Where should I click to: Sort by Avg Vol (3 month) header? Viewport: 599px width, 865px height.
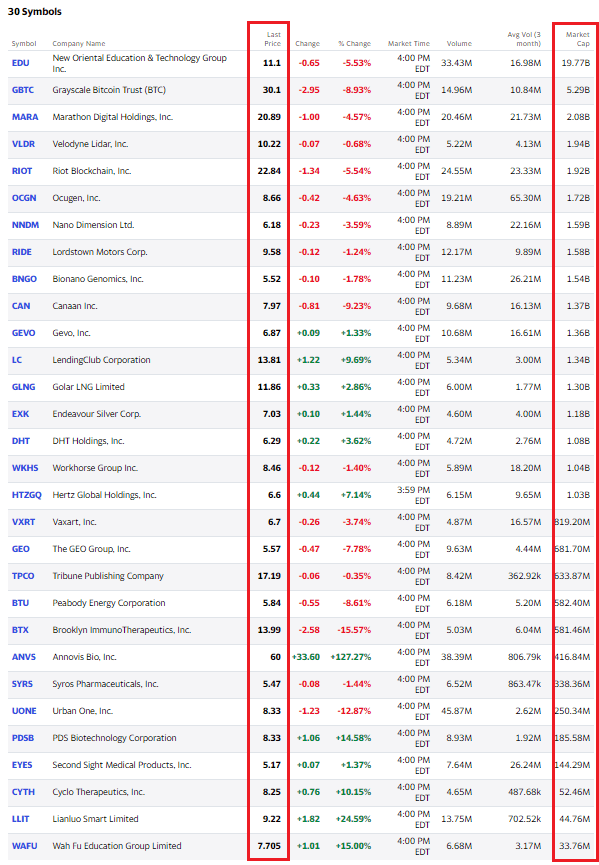524,39
